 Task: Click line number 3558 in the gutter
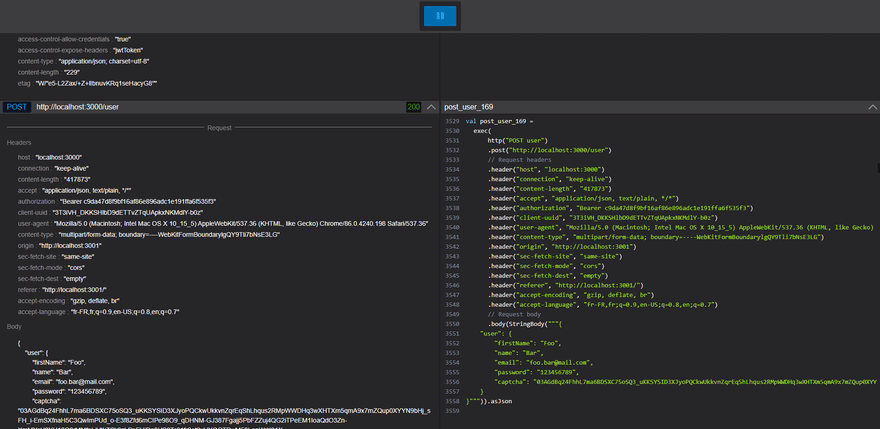452,401
